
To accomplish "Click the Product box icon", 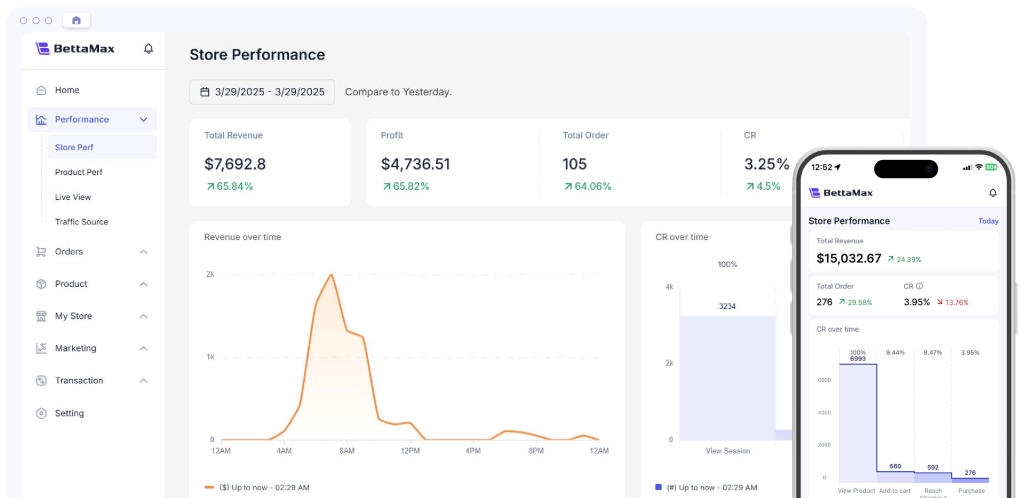I will click(x=41, y=284).
